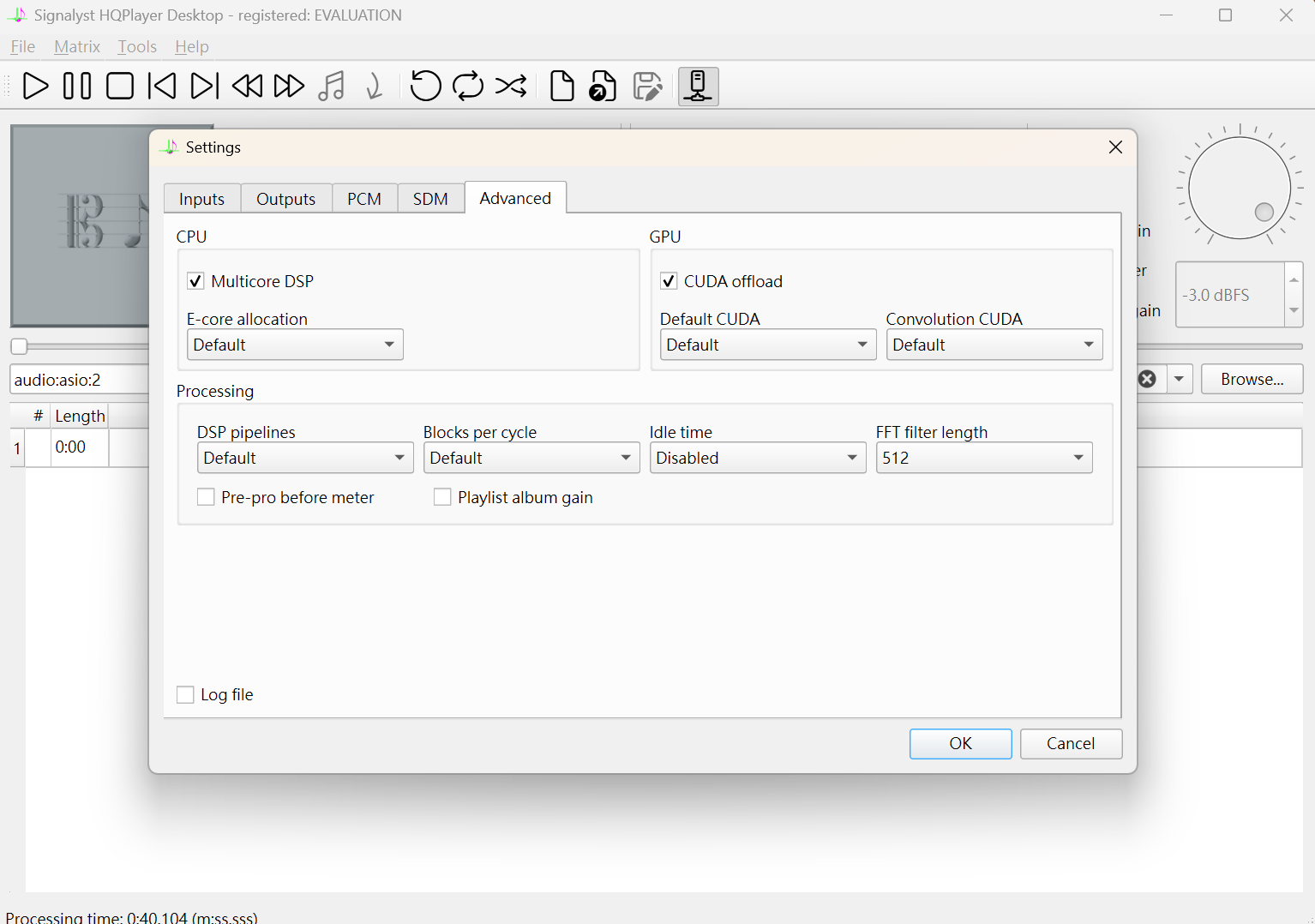
Task: Skip to the previous track
Action: (162, 87)
